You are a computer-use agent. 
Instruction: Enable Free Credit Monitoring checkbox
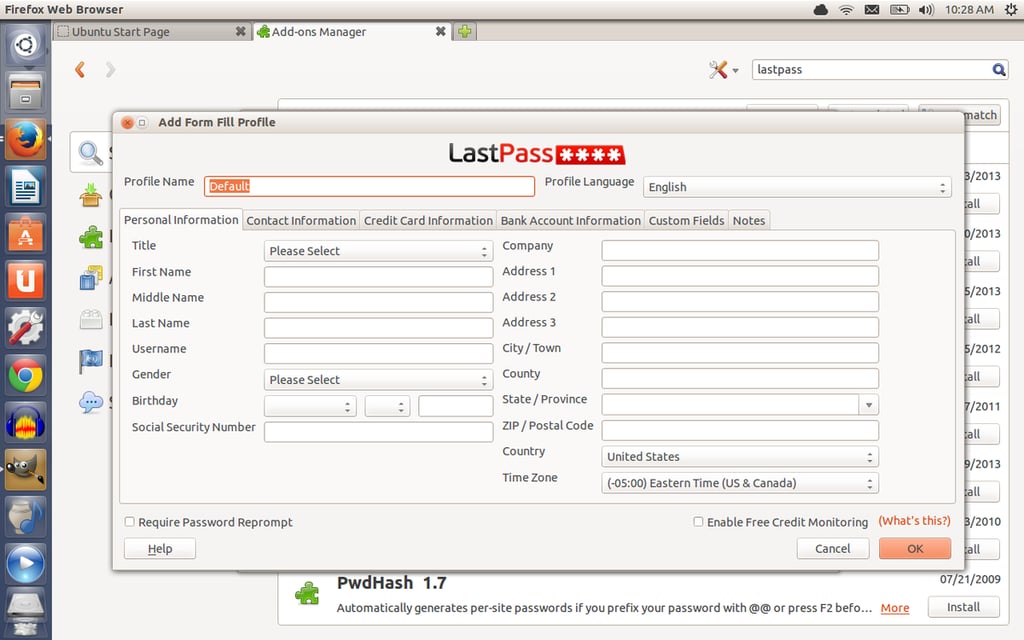coord(698,522)
